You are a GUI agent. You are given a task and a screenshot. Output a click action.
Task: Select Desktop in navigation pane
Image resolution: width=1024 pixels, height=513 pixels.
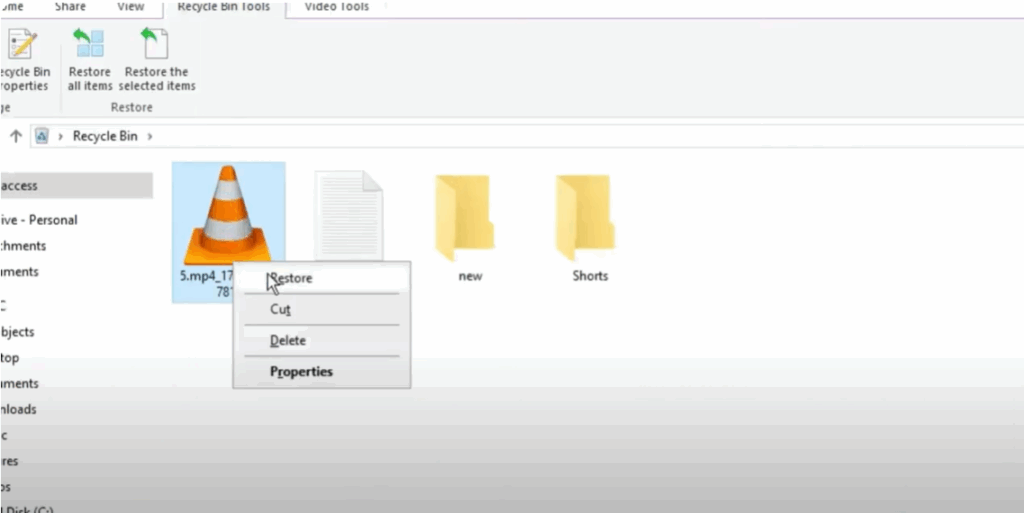10,358
